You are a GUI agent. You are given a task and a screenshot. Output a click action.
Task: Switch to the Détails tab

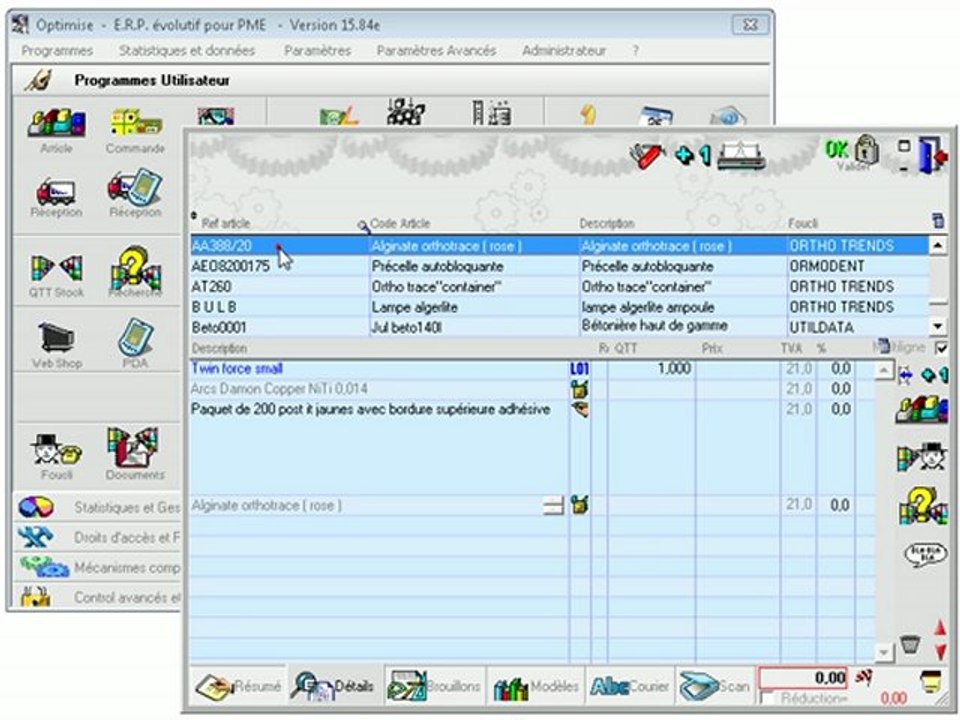[x=334, y=686]
